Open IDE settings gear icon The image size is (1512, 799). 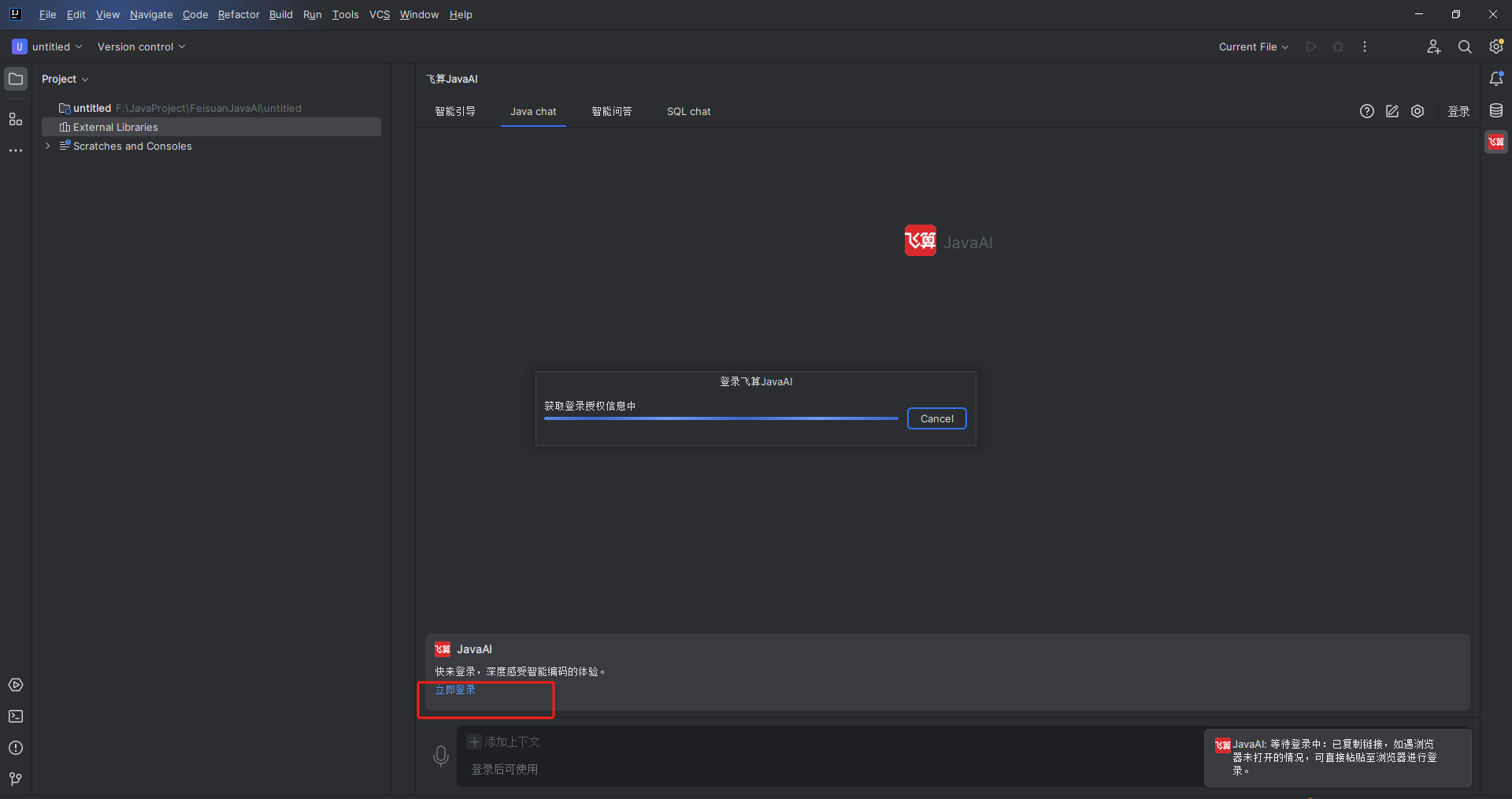pos(1496,46)
